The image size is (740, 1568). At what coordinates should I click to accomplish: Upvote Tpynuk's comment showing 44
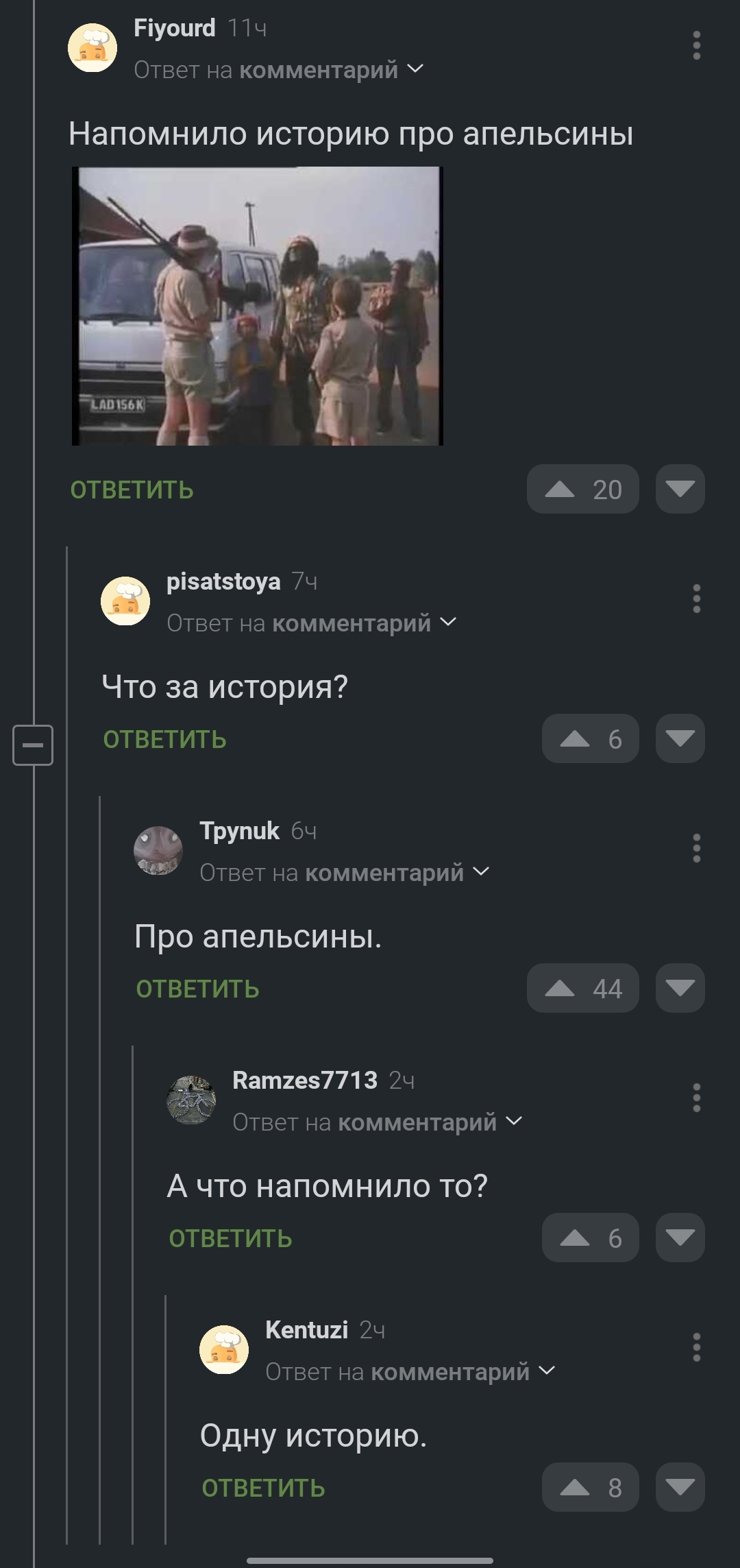point(582,988)
